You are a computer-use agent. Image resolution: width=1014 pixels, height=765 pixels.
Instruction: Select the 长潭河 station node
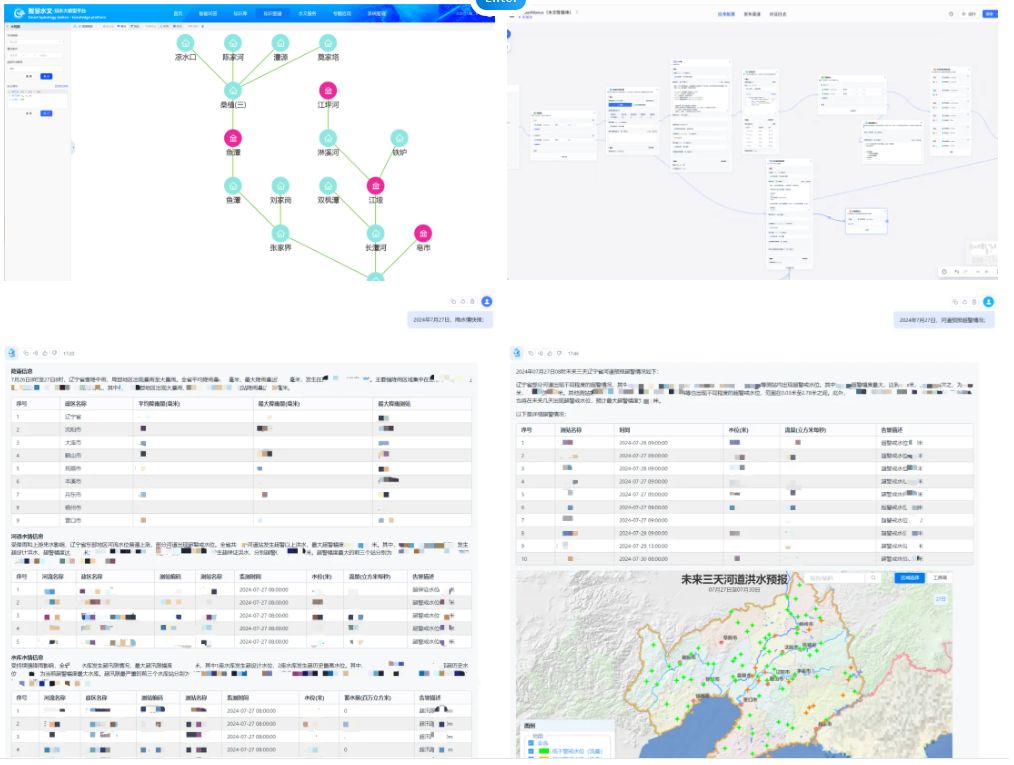pos(376,233)
